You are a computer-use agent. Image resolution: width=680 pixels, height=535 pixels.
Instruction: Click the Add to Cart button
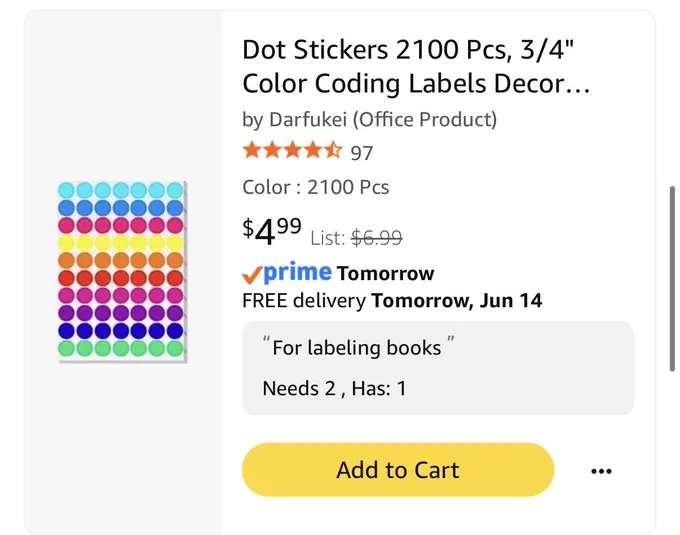click(398, 470)
